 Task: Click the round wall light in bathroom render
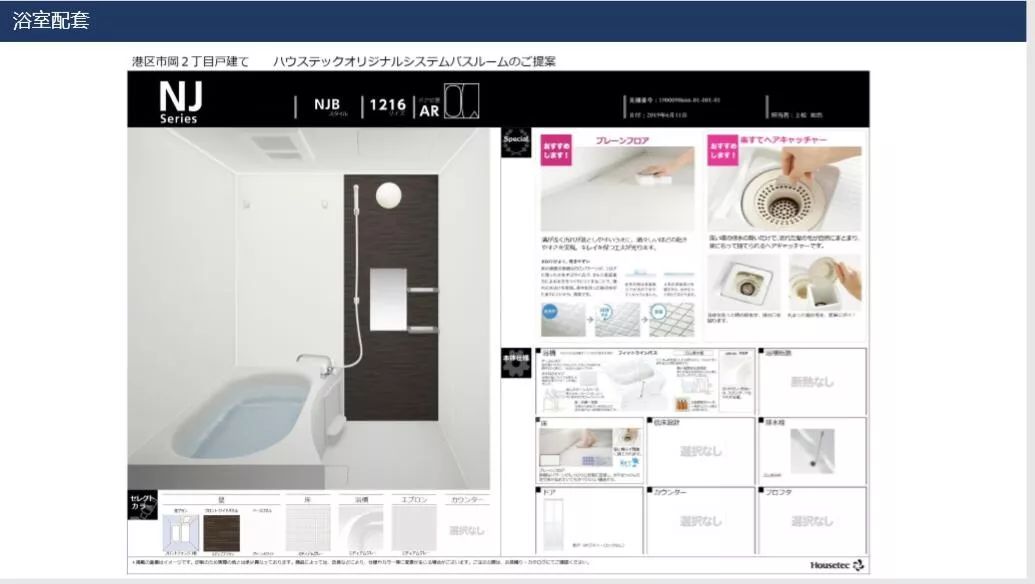pyautogui.click(x=388, y=195)
